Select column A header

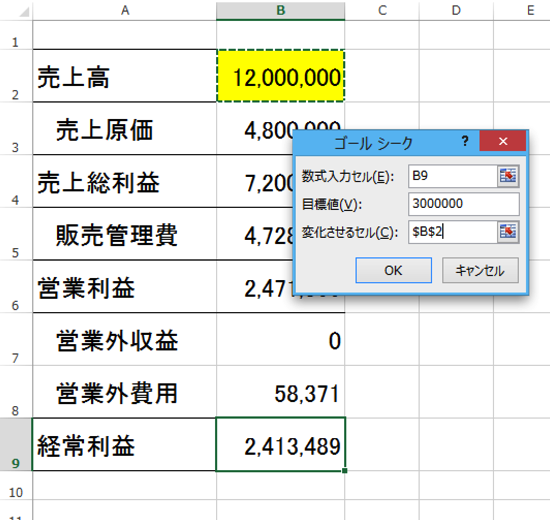click(125, 11)
